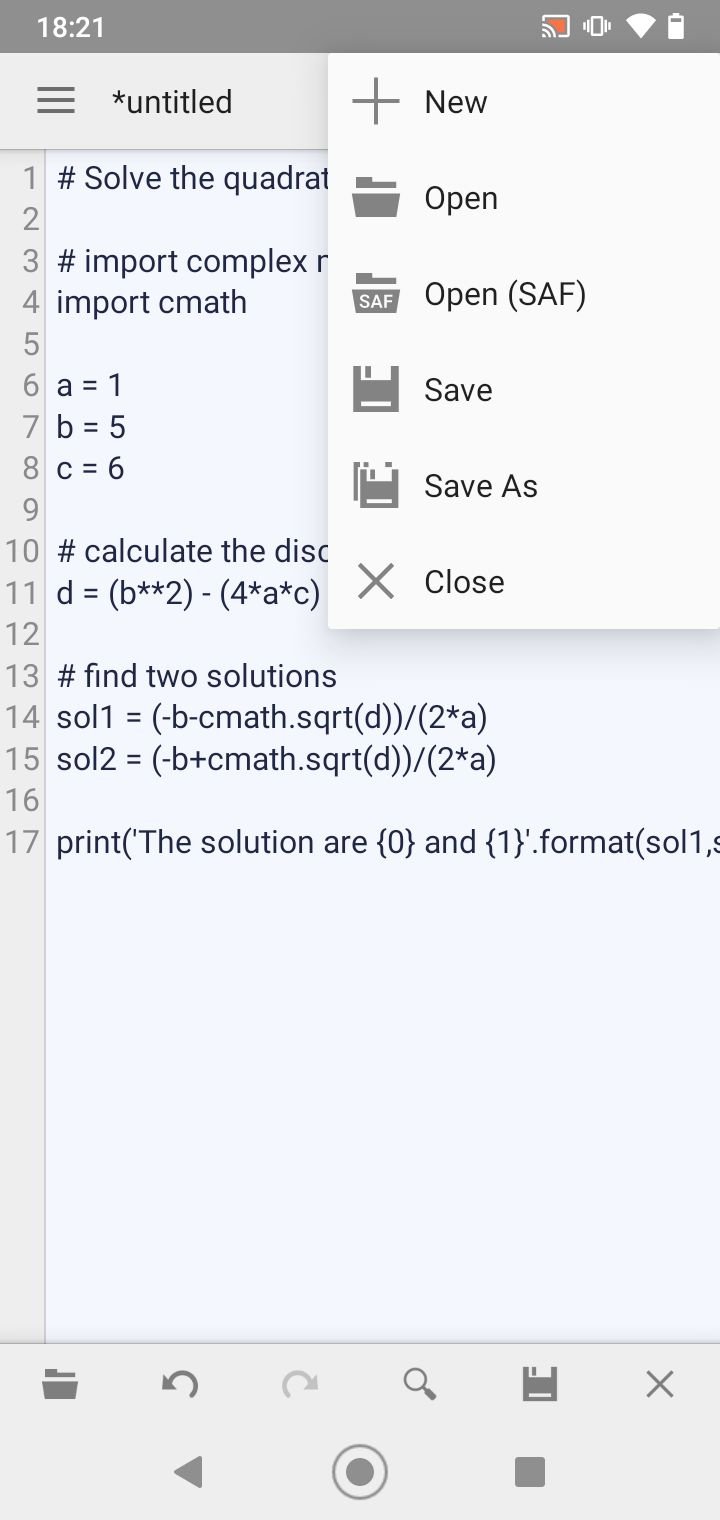Choose Open in the popup menu
Screen dimensions: 720x1520
tap(524, 198)
